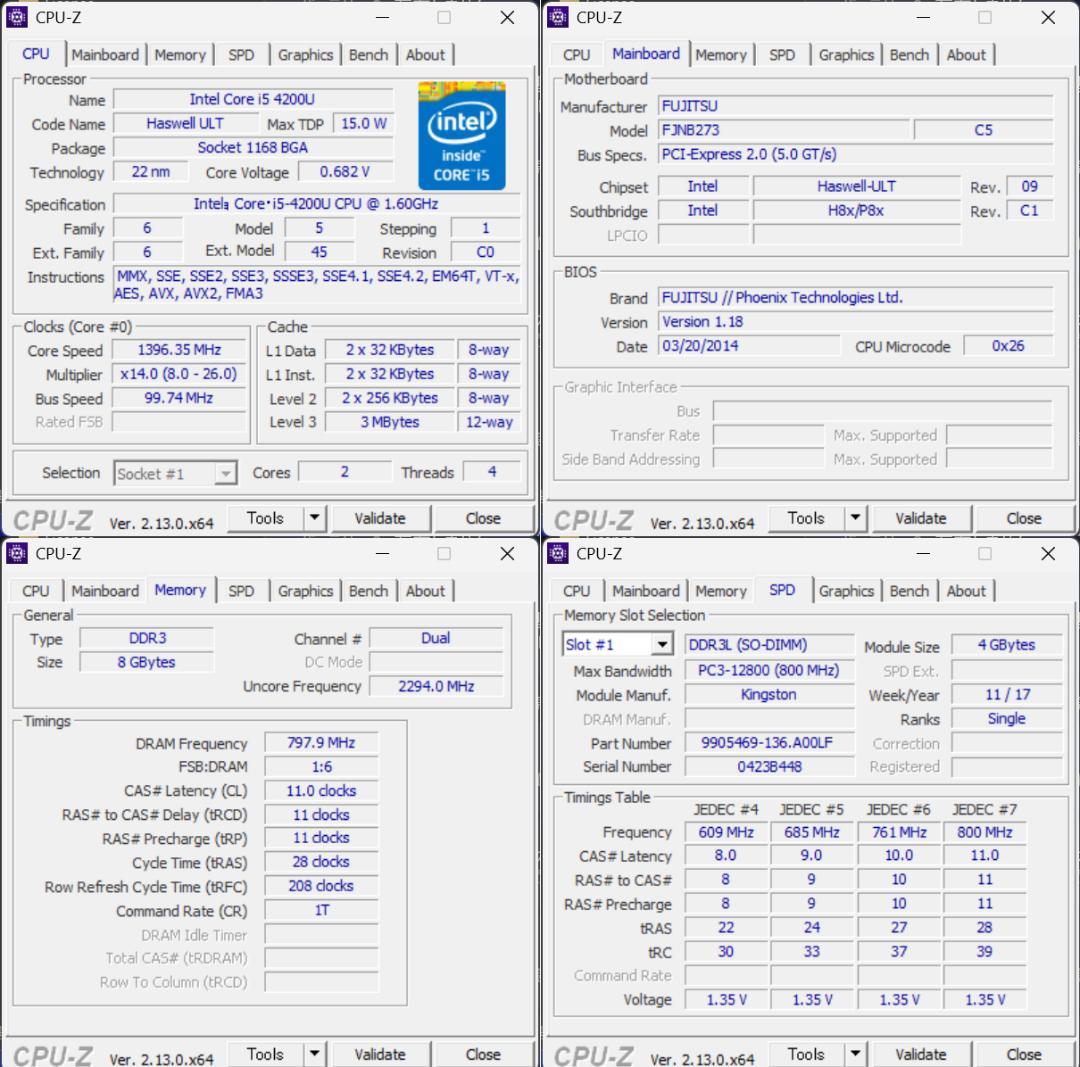Click Validate in the Processor window
Screen dimensions: 1080x1067
coord(380,518)
